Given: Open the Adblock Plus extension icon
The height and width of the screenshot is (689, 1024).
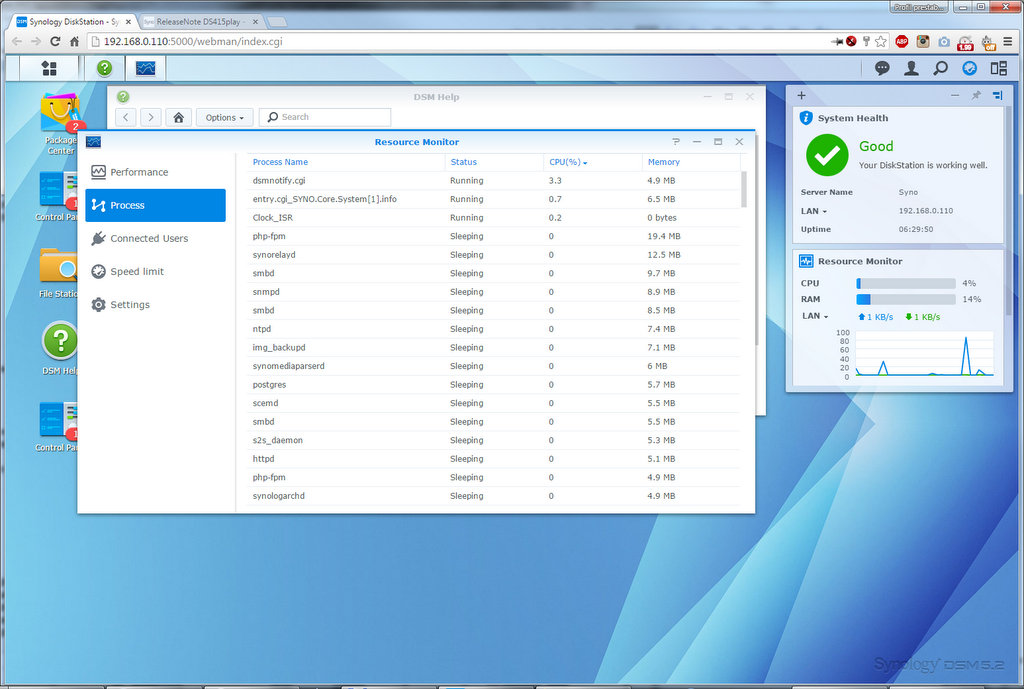Looking at the screenshot, I should click(x=902, y=41).
